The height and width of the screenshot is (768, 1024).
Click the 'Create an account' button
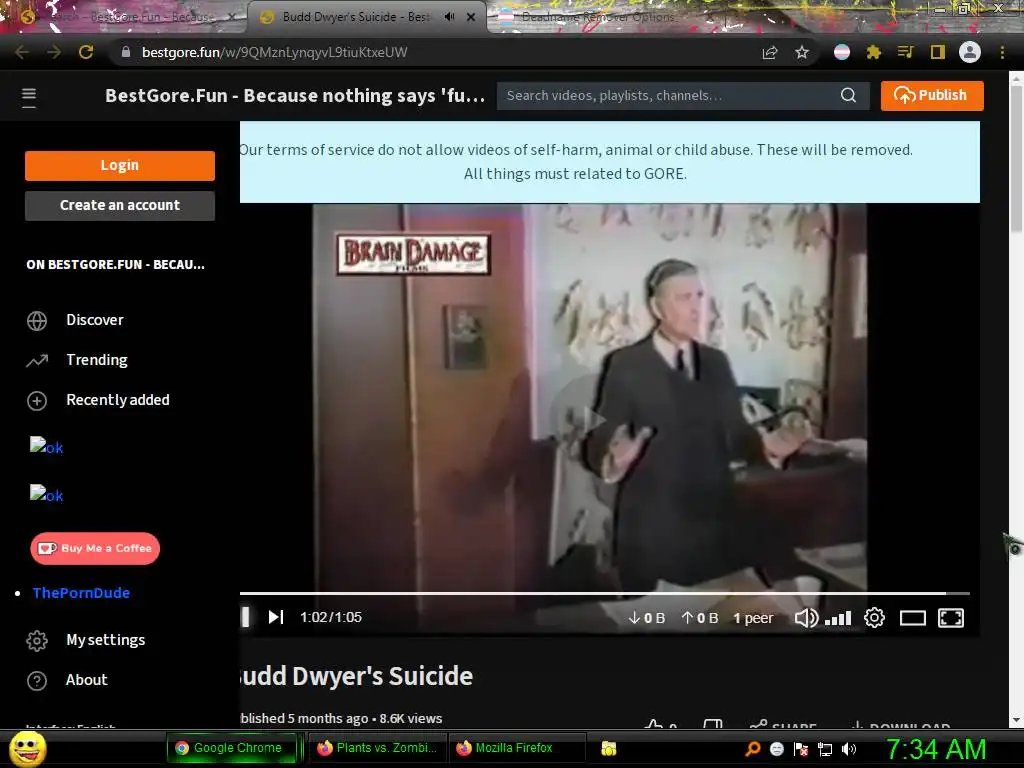[x=120, y=205]
